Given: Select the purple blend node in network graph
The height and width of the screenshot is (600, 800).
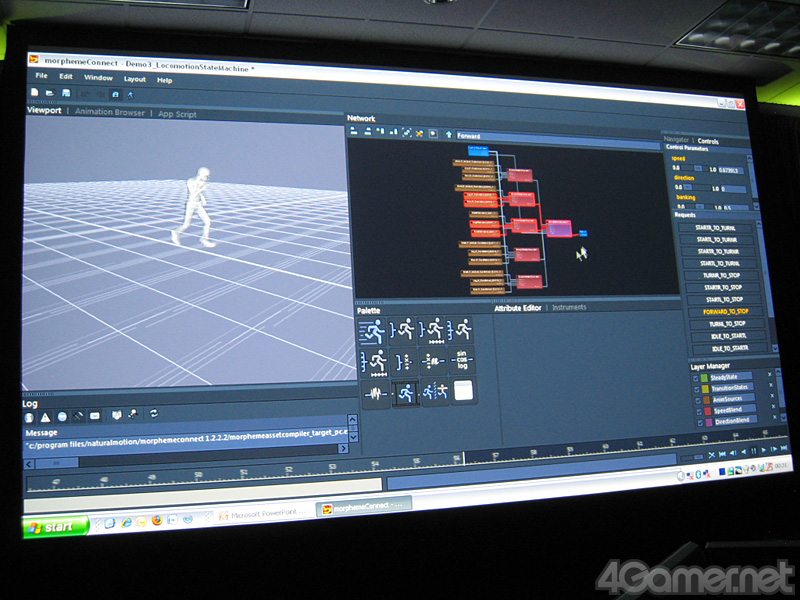Looking at the screenshot, I should click(558, 228).
